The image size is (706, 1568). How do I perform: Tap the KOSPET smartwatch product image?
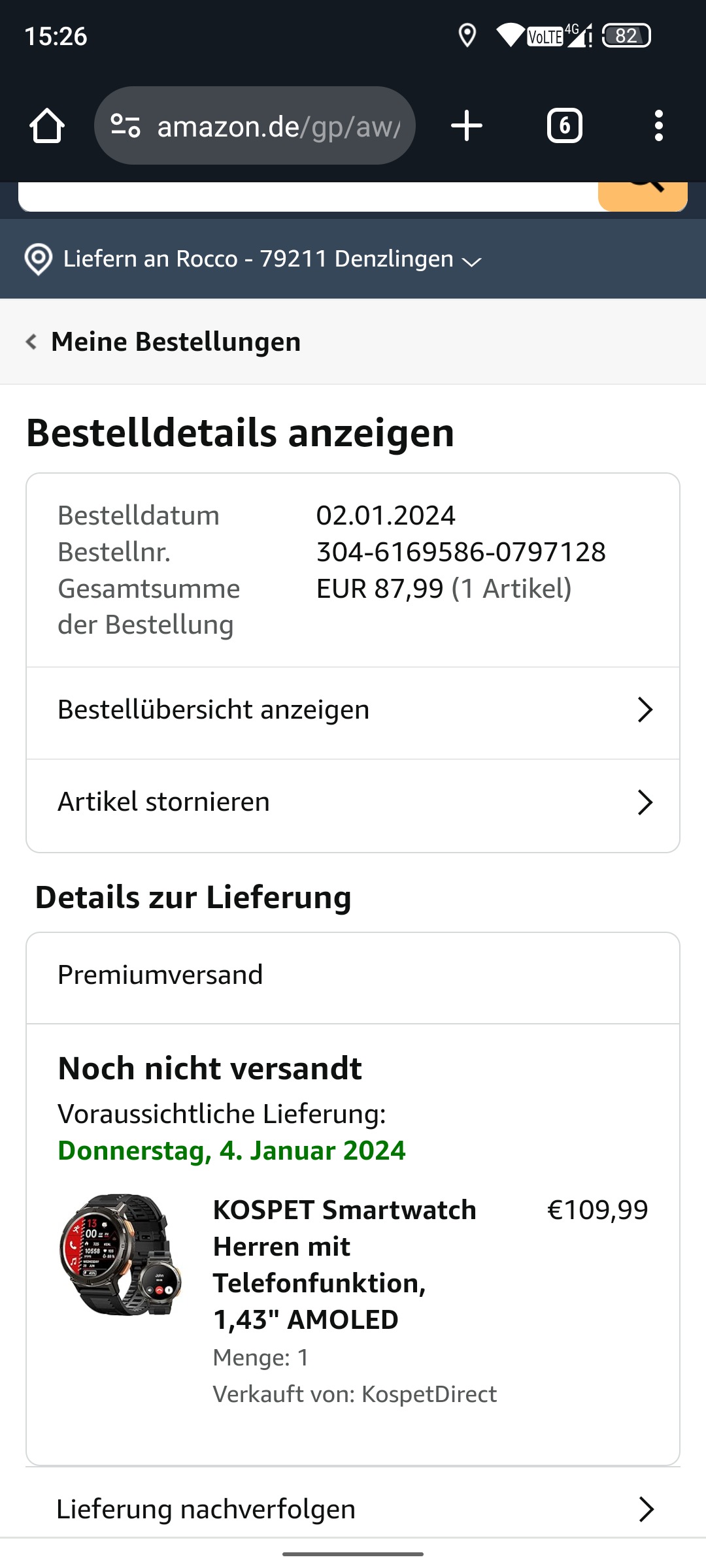click(121, 1254)
